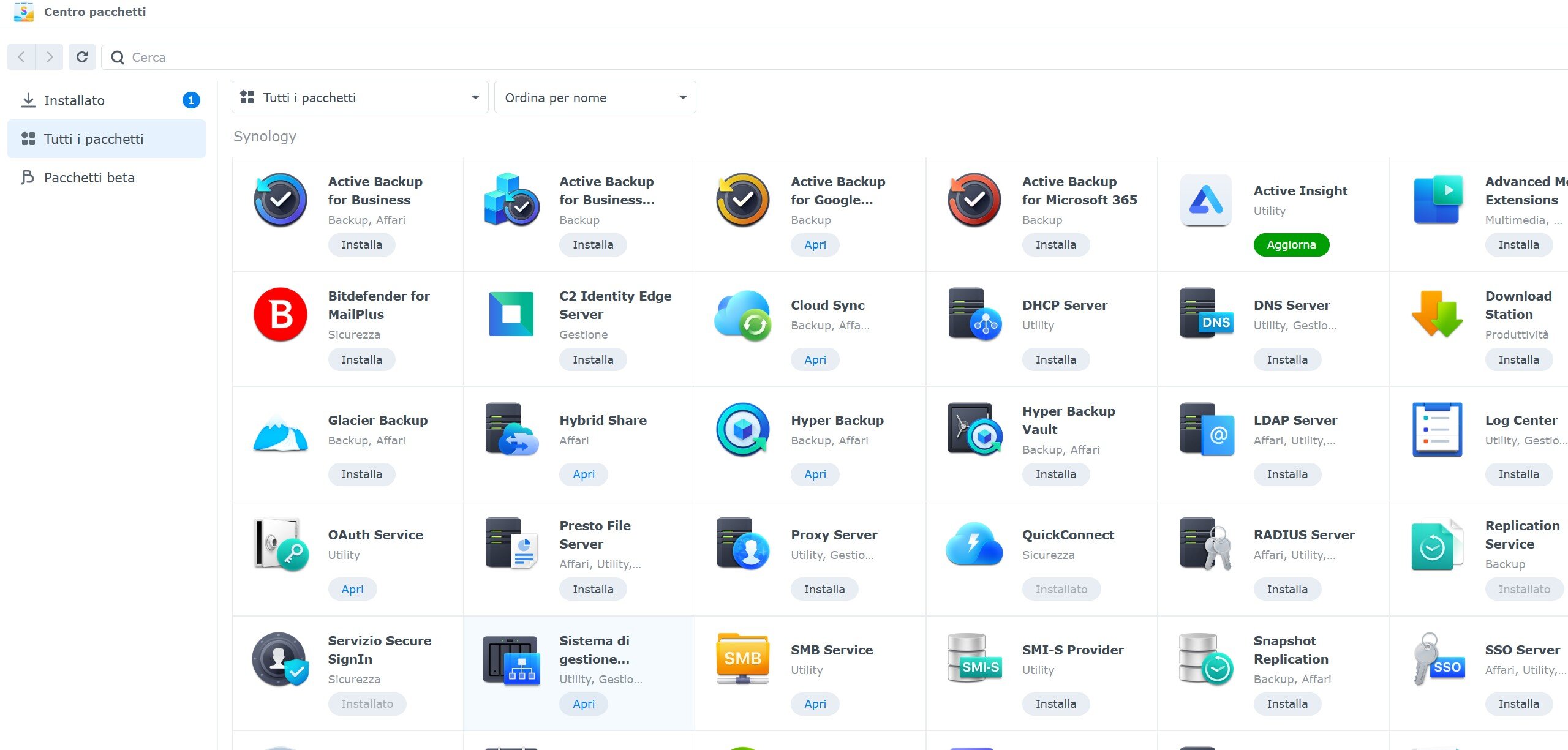The height and width of the screenshot is (750, 1568).
Task: Click the Log Center clipboard icon
Action: tap(1437, 429)
